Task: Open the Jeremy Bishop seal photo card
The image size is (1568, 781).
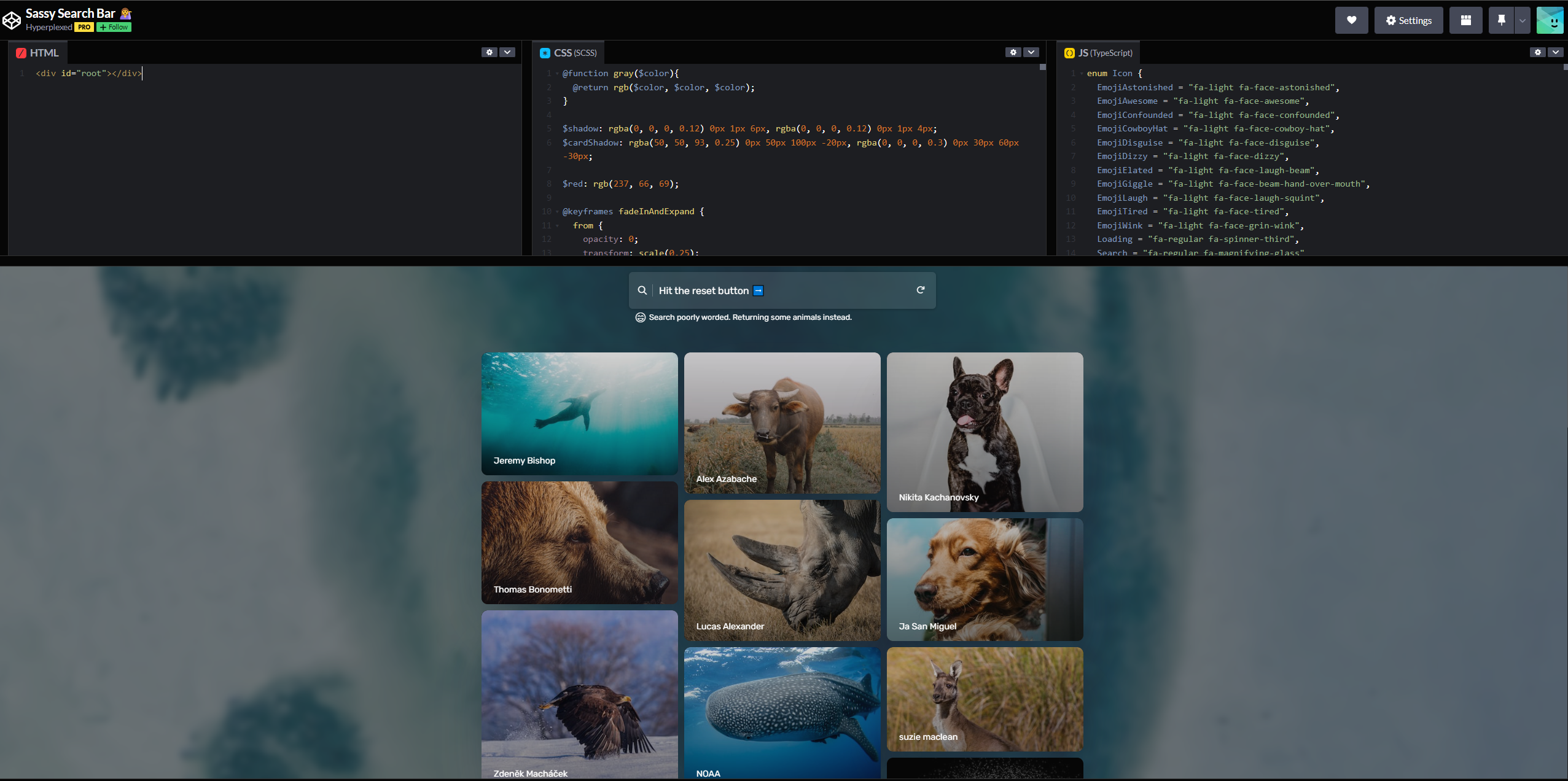Action: point(579,413)
